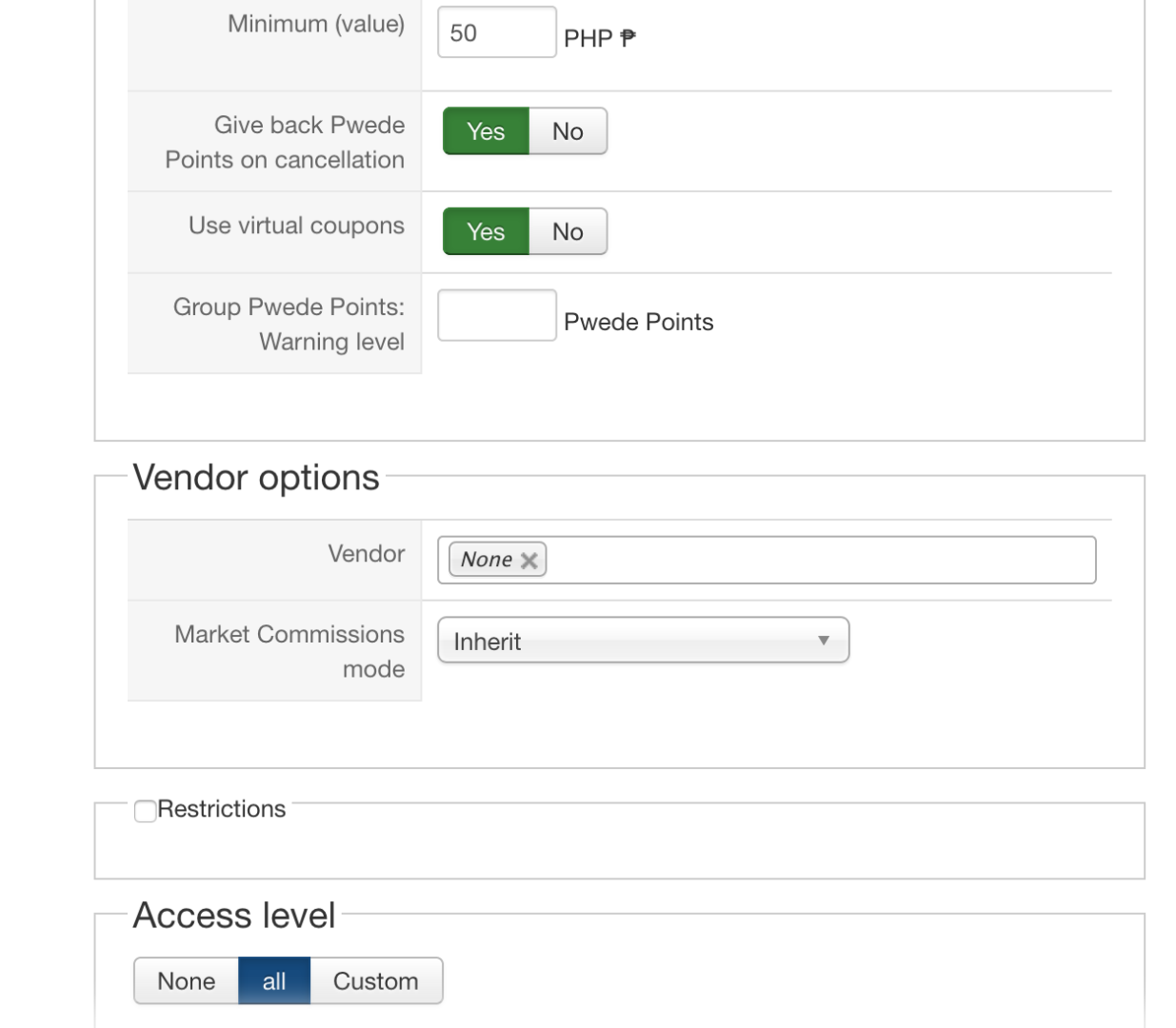1176x1028 pixels.
Task: Choose Custom access level
Action: 375,981
